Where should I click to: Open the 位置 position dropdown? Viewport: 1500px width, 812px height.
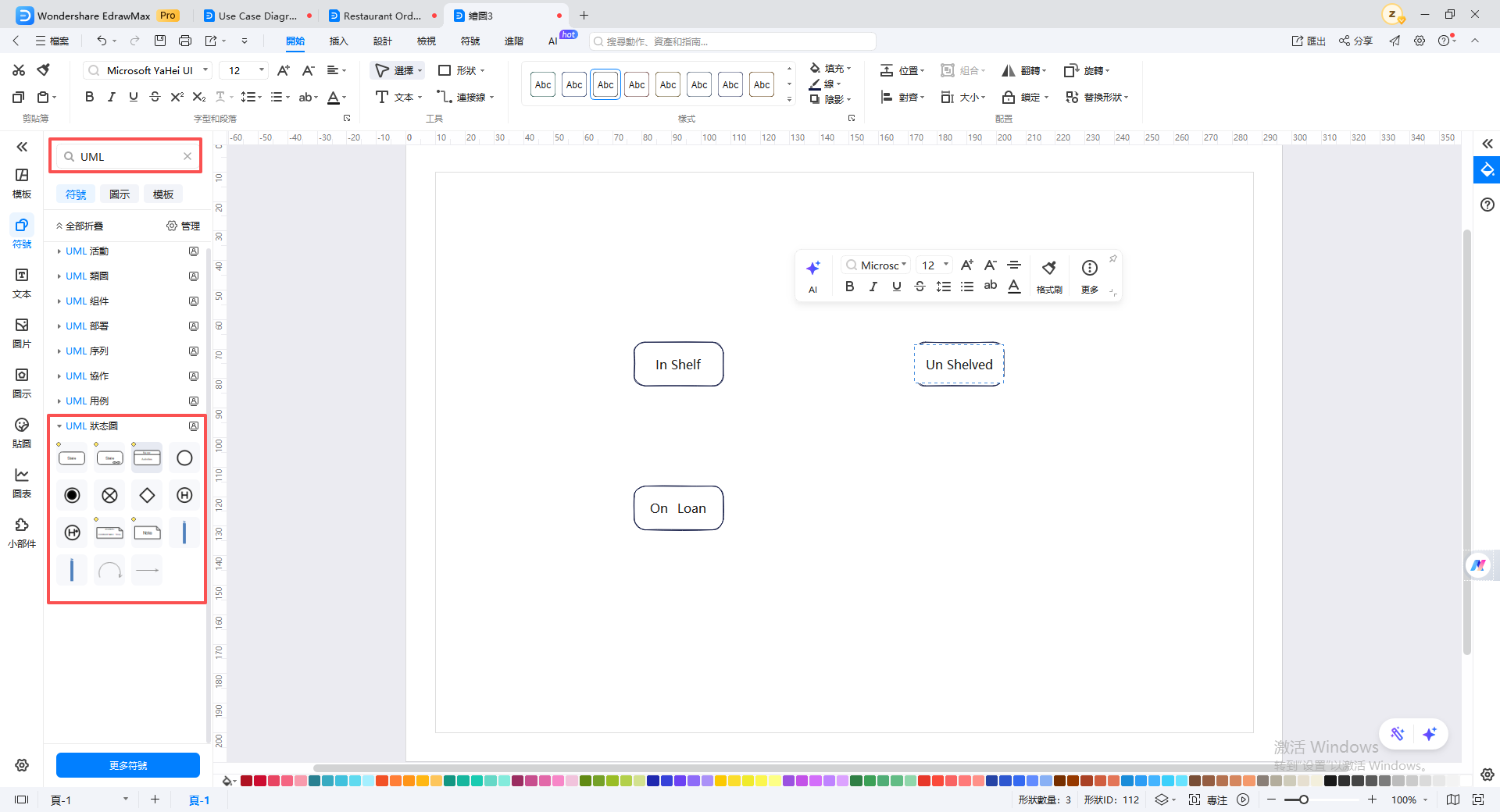pos(902,70)
